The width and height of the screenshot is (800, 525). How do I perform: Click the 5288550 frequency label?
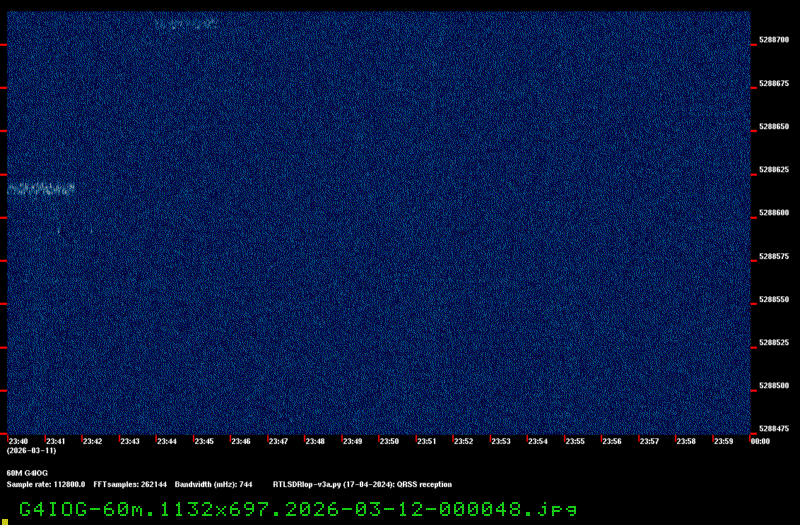tap(774, 299)
